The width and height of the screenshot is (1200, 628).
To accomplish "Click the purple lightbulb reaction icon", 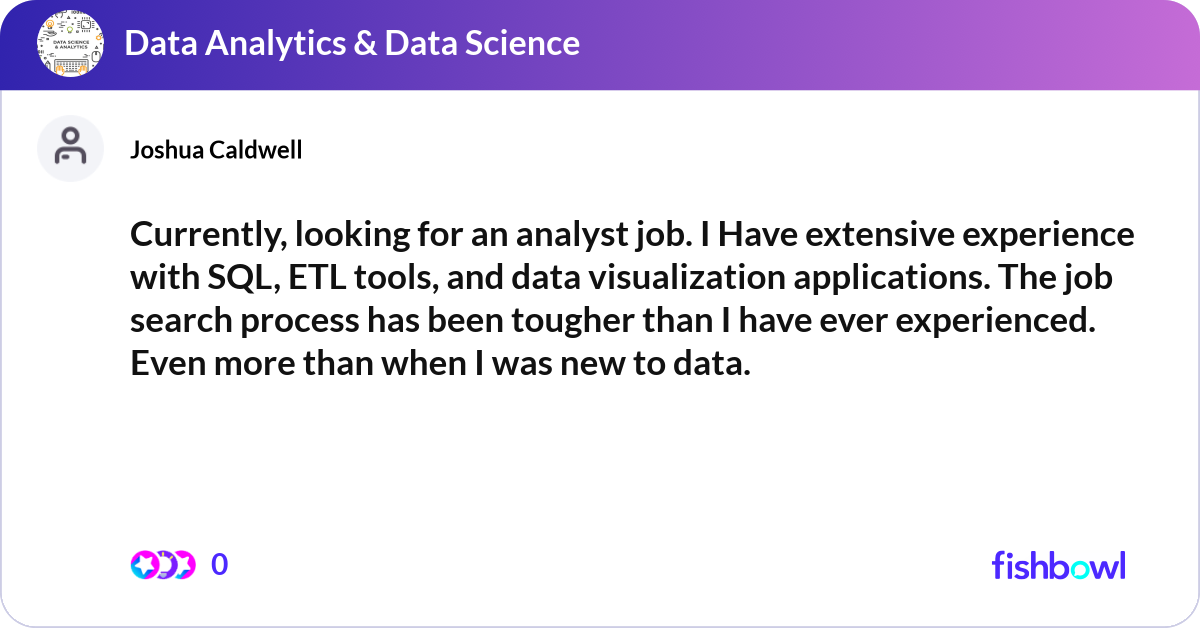I will [x=167, y=565].
